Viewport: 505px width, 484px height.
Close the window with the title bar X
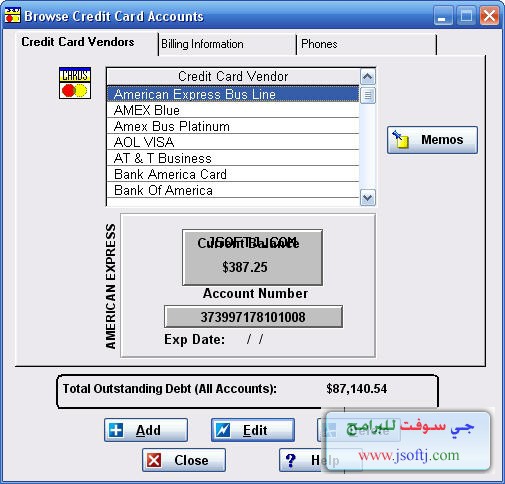pos(489,16)
